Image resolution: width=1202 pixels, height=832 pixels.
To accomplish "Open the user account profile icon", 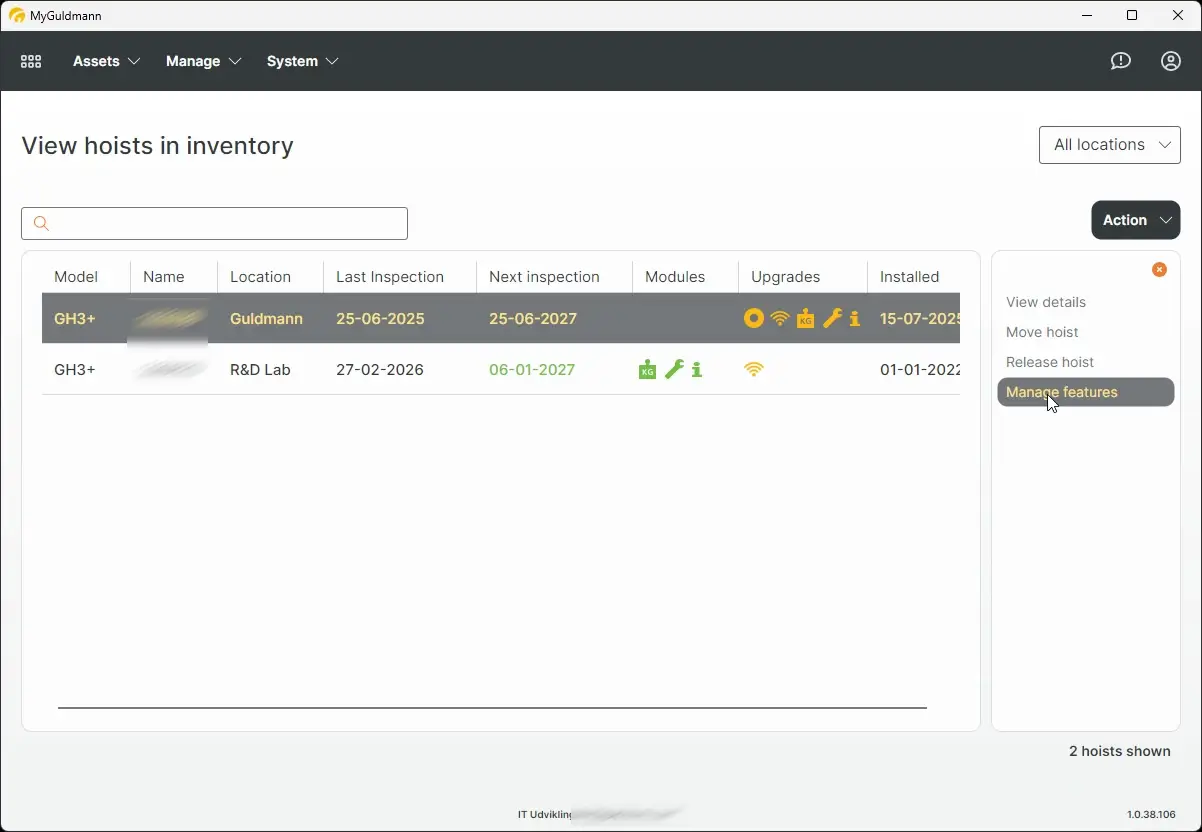I will click(x=1170, y=61).
